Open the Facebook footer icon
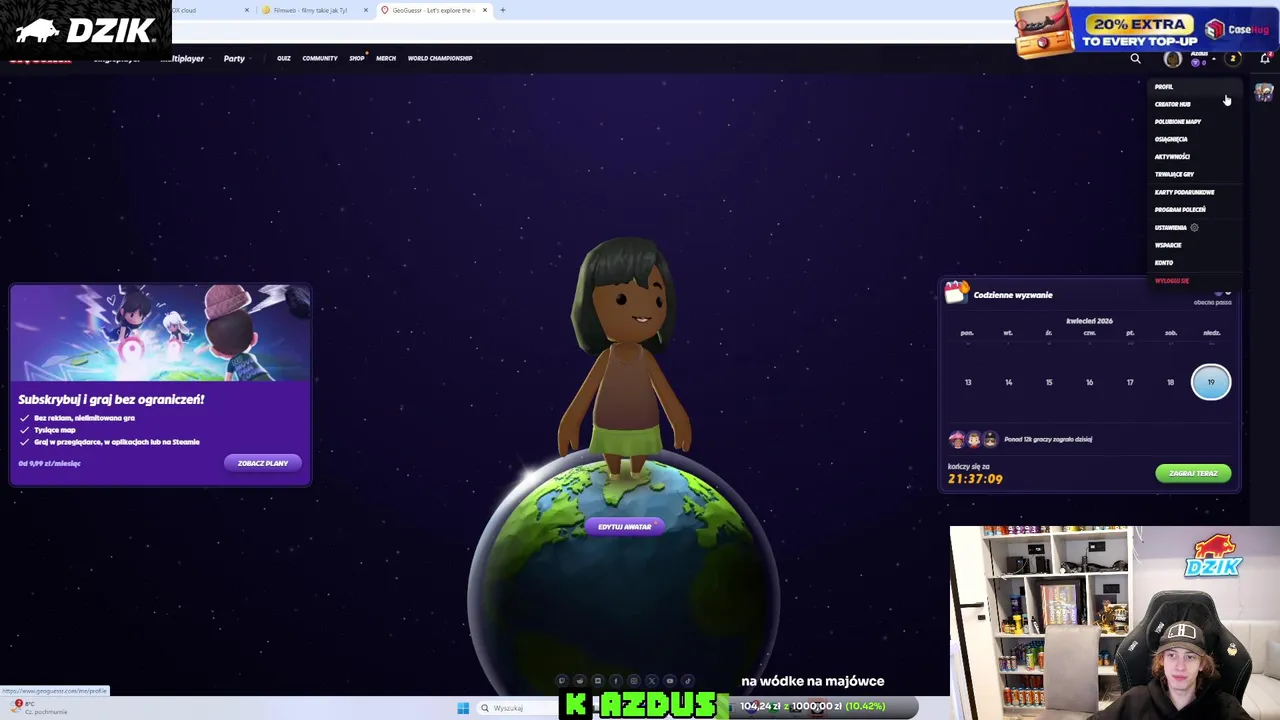 (616, 681)
